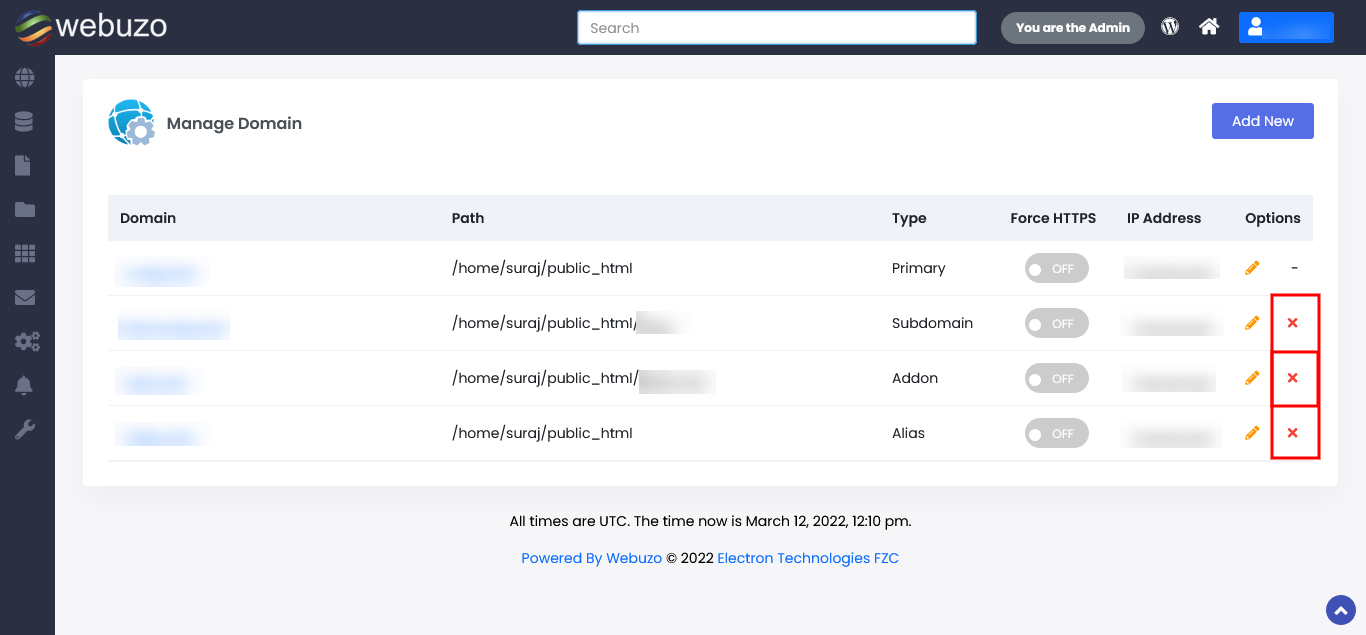Viewport: 1366px width, 635px height.
Task: Toggle Force HTTPS for the Primary domain
Action: tap(1056, 269)
